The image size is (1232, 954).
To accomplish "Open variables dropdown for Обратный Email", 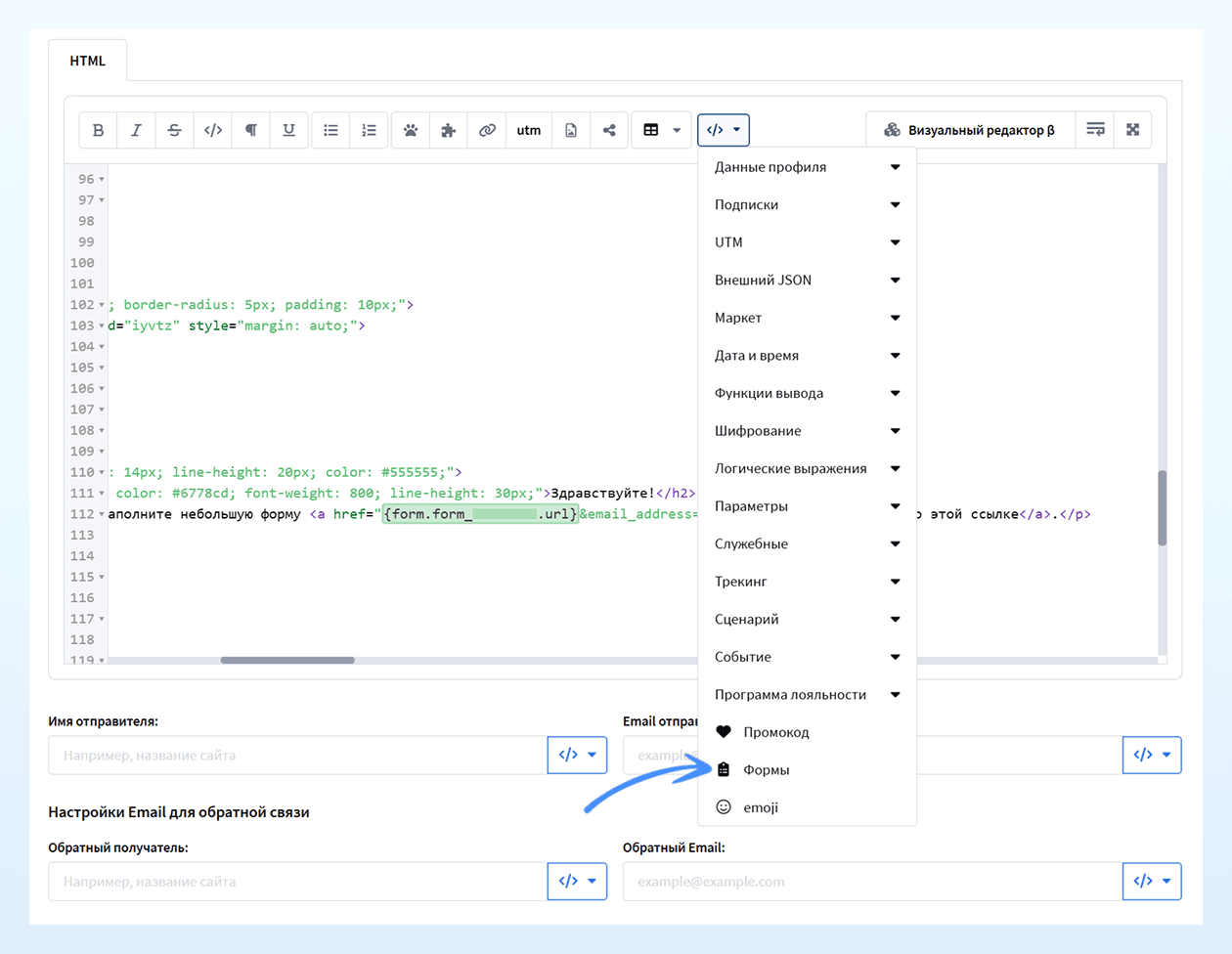I will [1152, 882].
